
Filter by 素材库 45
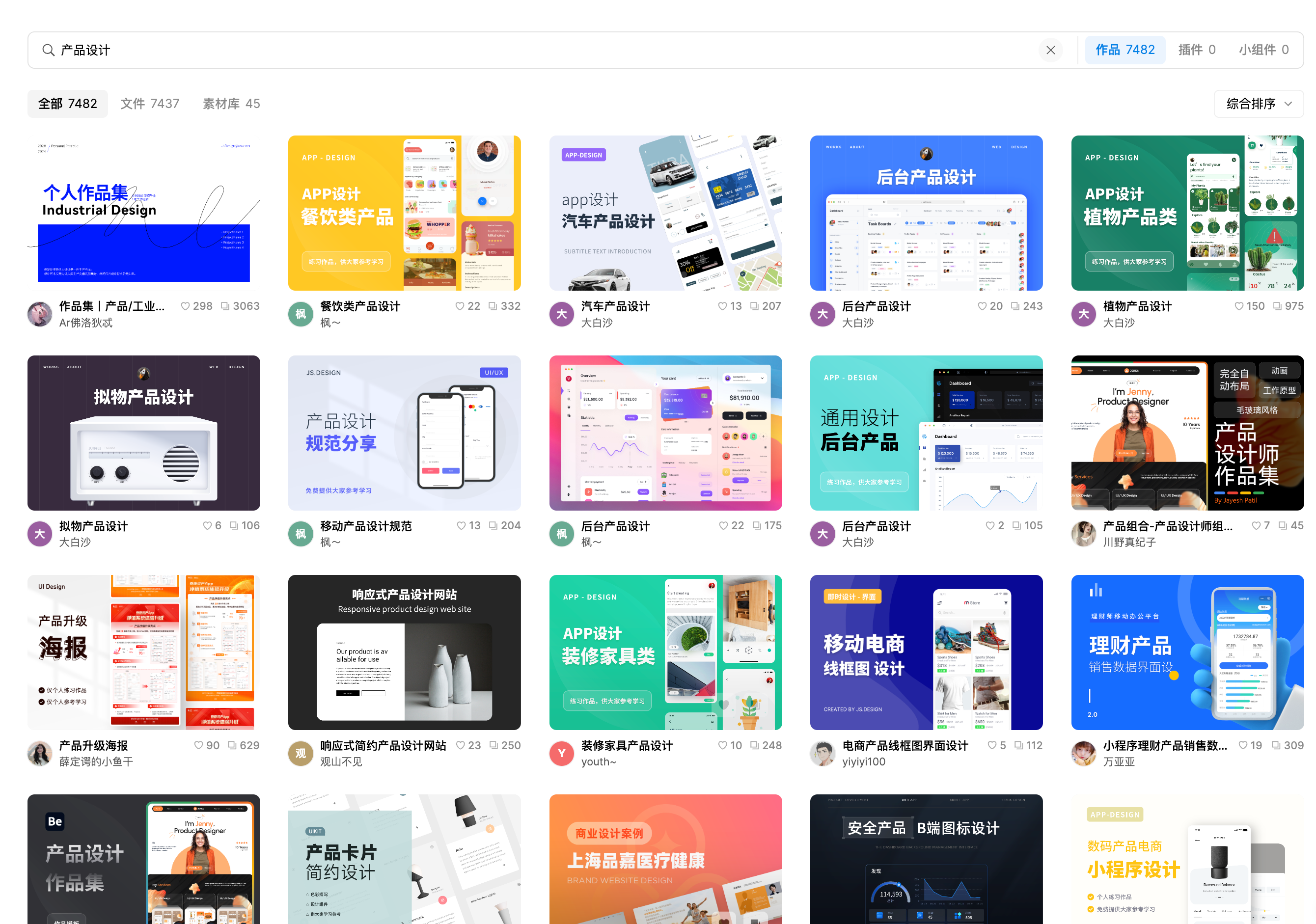coord(231,104)
